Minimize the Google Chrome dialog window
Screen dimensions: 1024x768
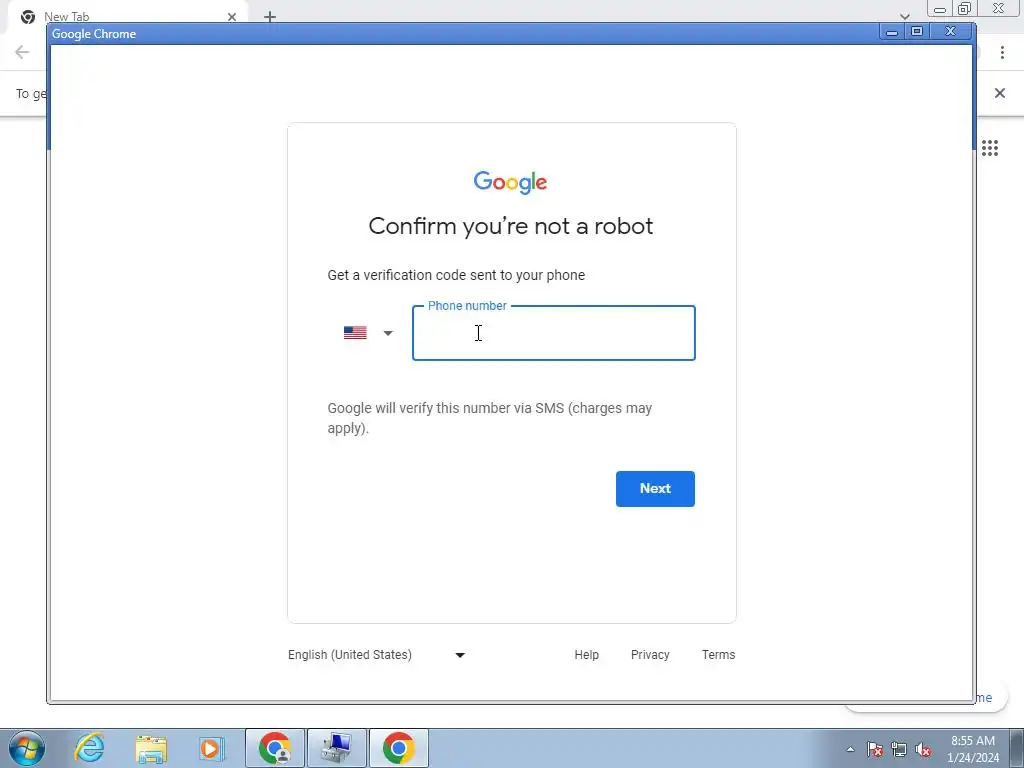click(x=891, y=31)
